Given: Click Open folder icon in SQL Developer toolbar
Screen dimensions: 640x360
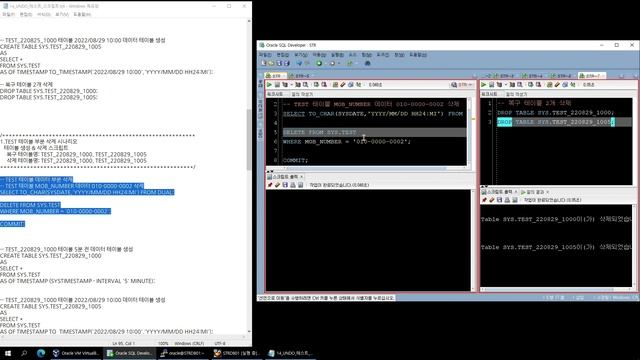Looking at the screenshot, I should click(x=271, y=63).
